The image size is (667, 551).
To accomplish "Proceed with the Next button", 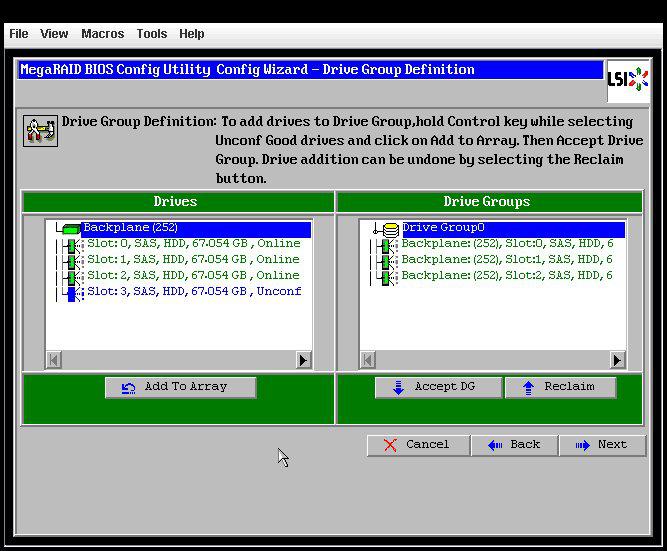I will click(x=602, y=445).
